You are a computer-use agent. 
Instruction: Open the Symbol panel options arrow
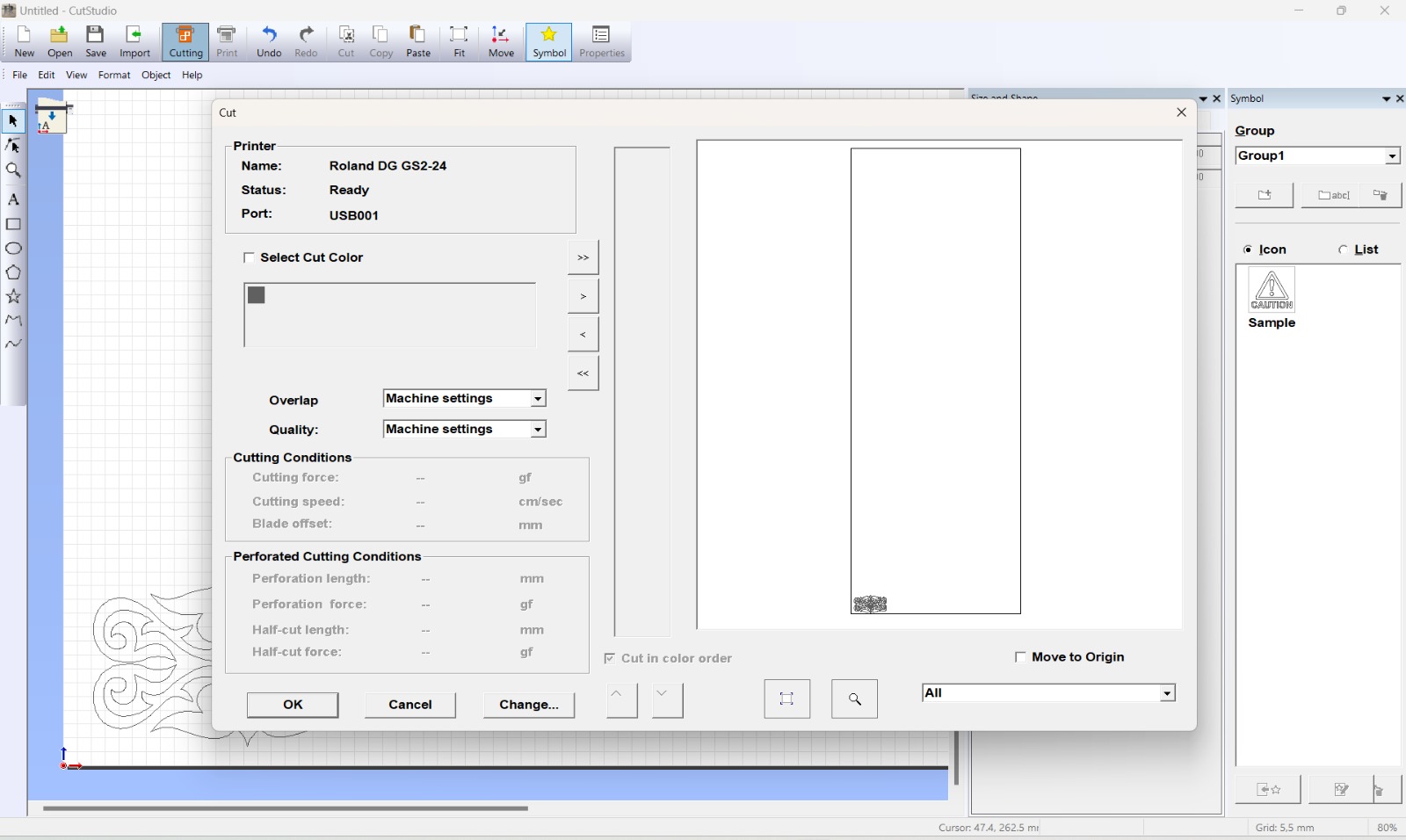pyautogui.click(x=1386, y=99)
